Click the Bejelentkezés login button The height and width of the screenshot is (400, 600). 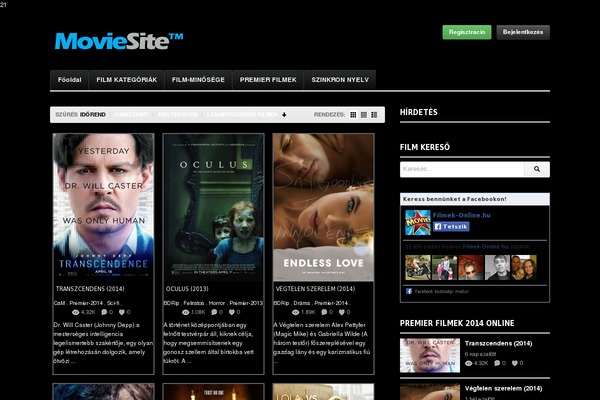[523, 32]
